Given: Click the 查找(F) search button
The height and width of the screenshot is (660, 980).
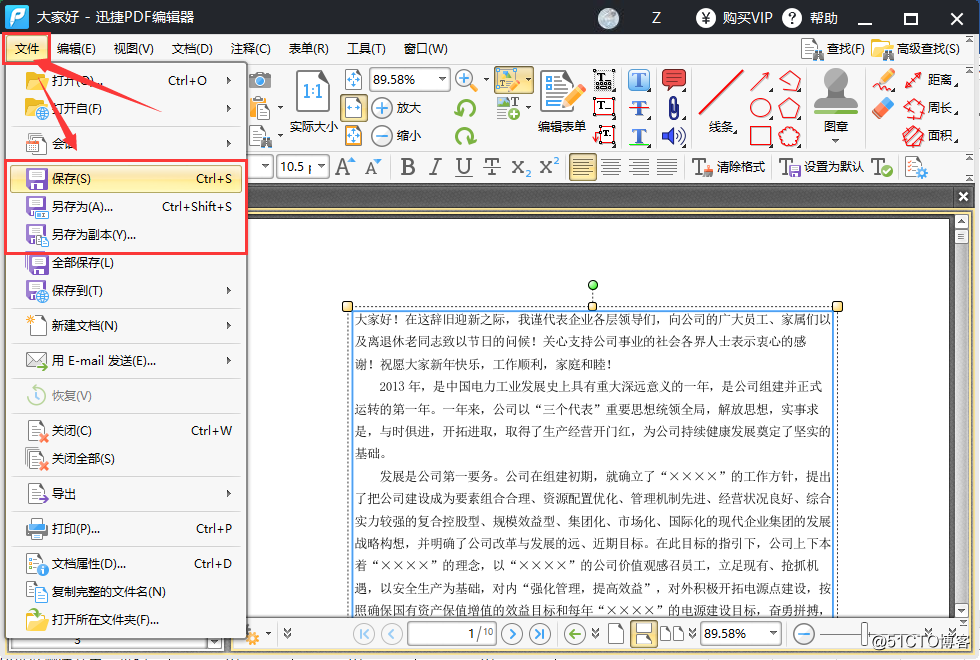Looking at the screenshot, I should [833, 49].
